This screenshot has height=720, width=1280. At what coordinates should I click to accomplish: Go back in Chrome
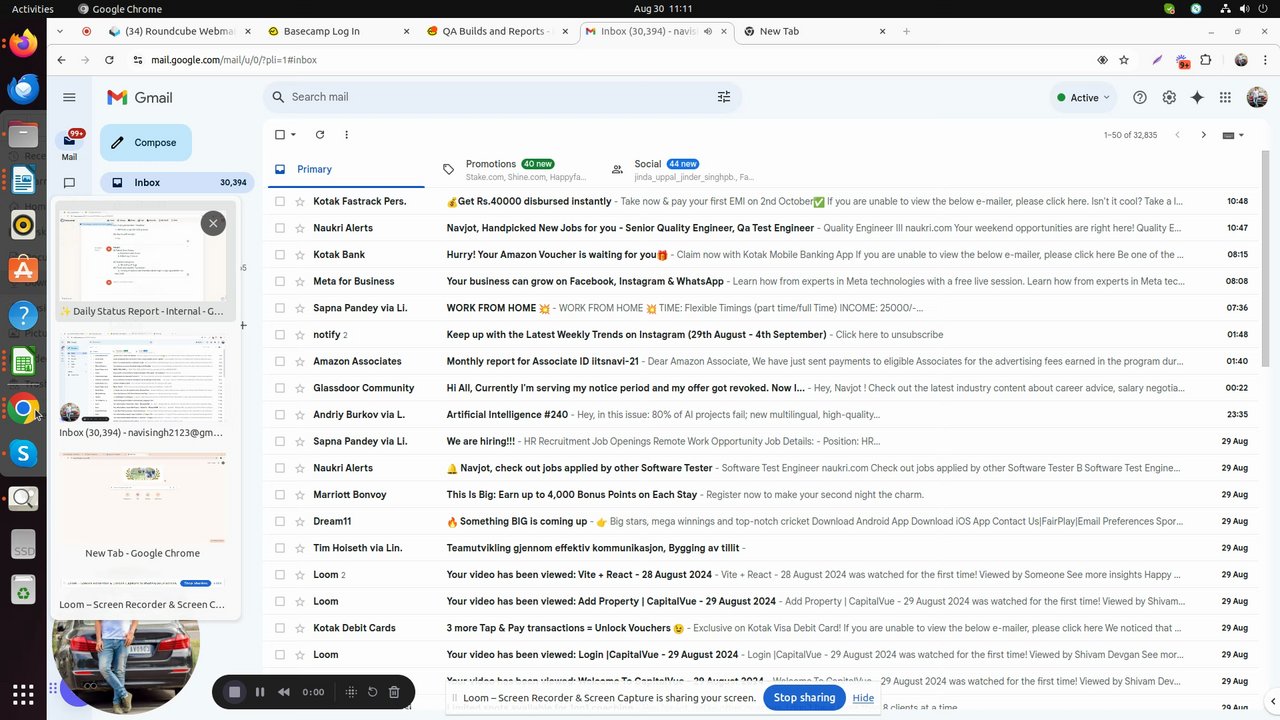pos(61,60)
